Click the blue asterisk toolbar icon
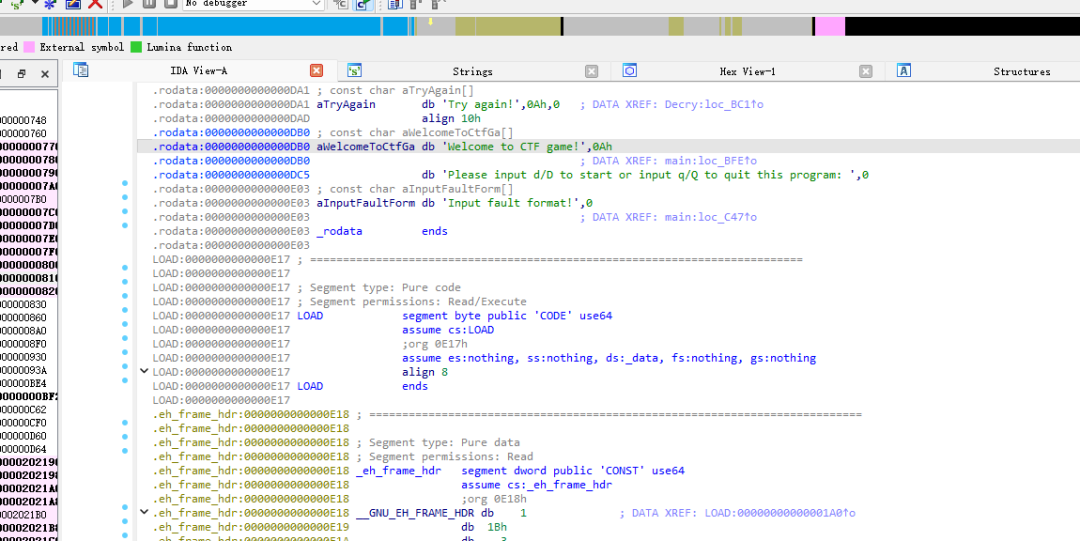The height and width of the screenshot is (541, 1080). 50,3
